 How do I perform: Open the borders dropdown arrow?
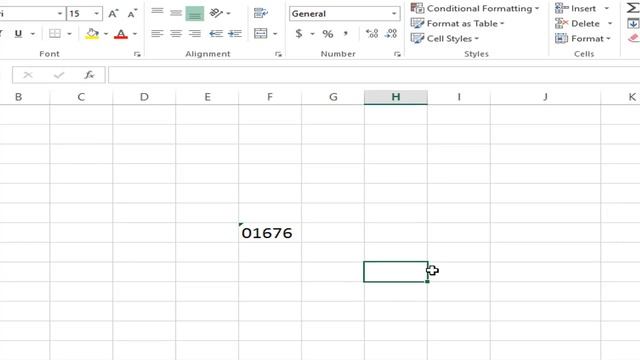click(x=69, y=34)
